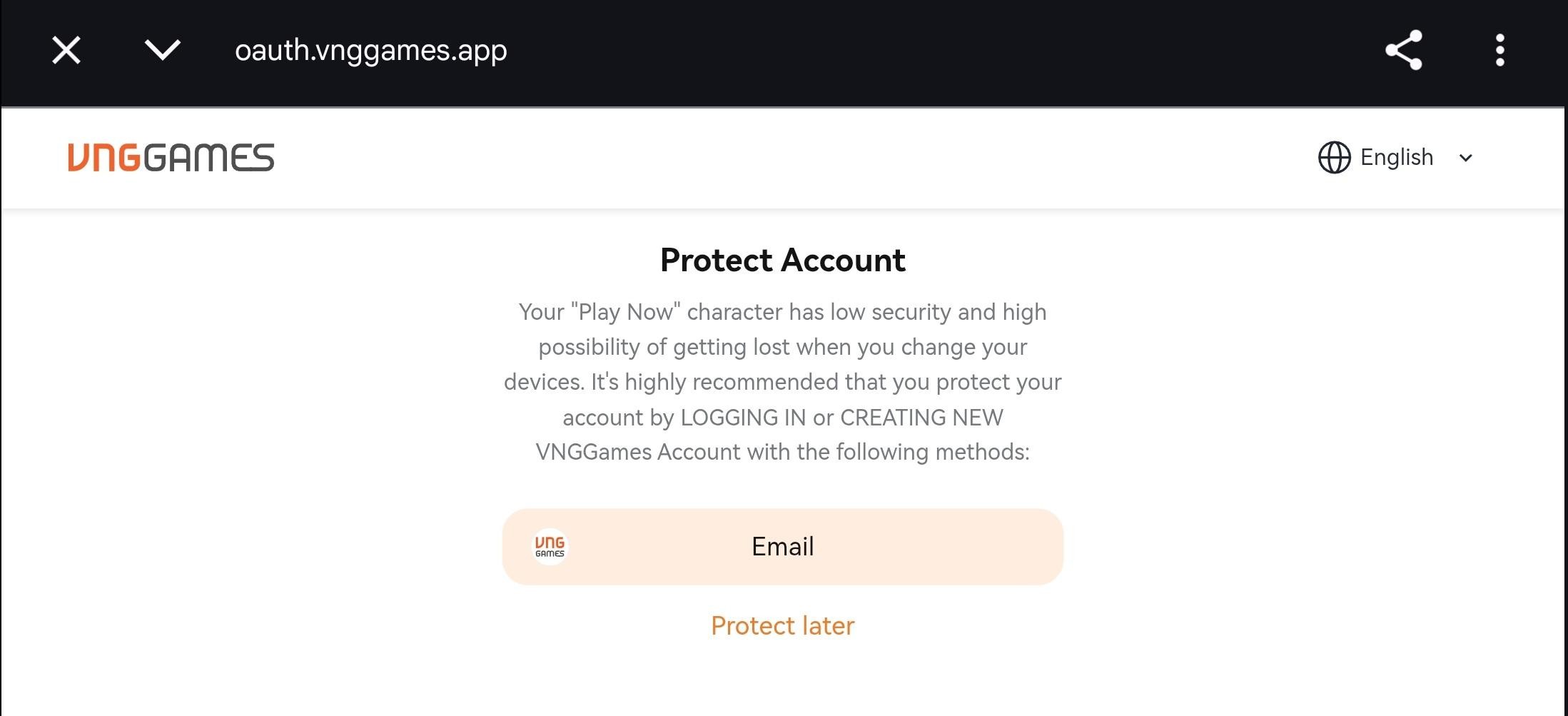
Task: Click the "Email" label text
Action: (x=782, y=547)
